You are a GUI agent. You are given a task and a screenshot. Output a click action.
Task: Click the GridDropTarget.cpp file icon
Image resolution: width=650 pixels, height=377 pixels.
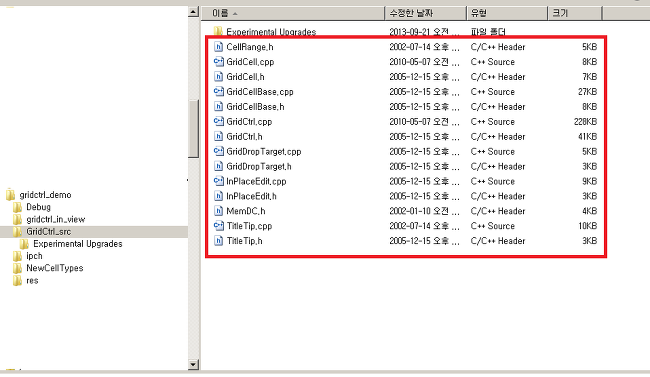(x=218, y=151)
